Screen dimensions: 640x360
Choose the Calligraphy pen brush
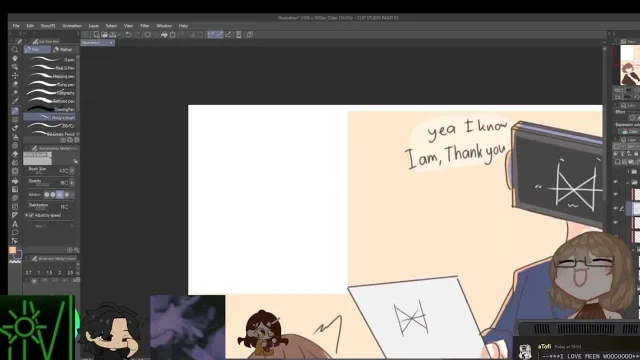[x=51, y=93]
